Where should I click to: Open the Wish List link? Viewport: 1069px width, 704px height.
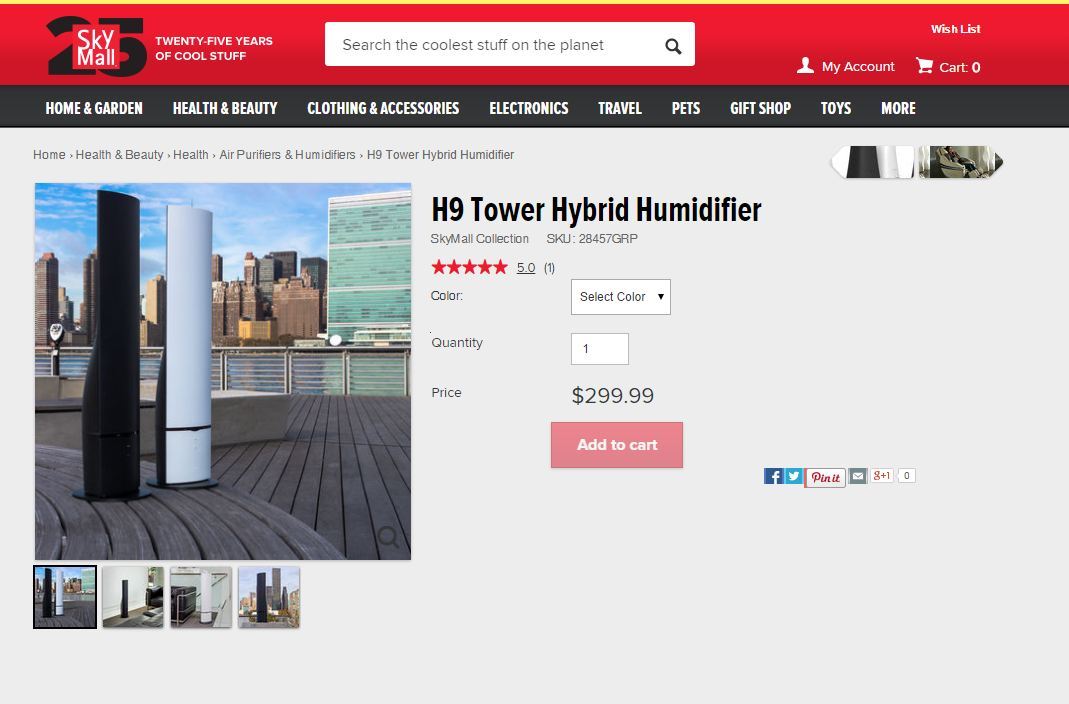click(955, 29)
